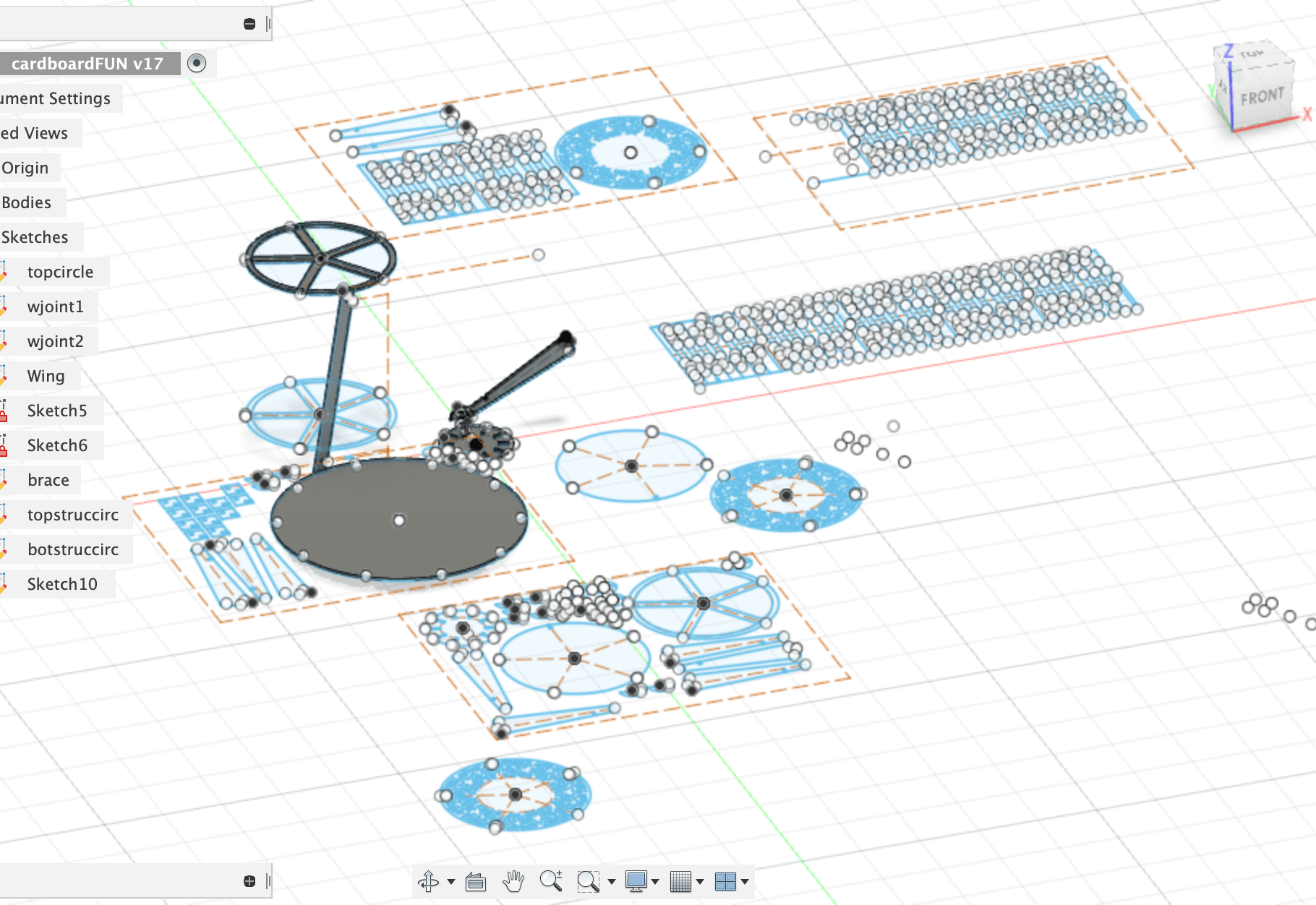Select the topcircle sketch
This screenshot has height=905, width=1316.
(60, 272)
